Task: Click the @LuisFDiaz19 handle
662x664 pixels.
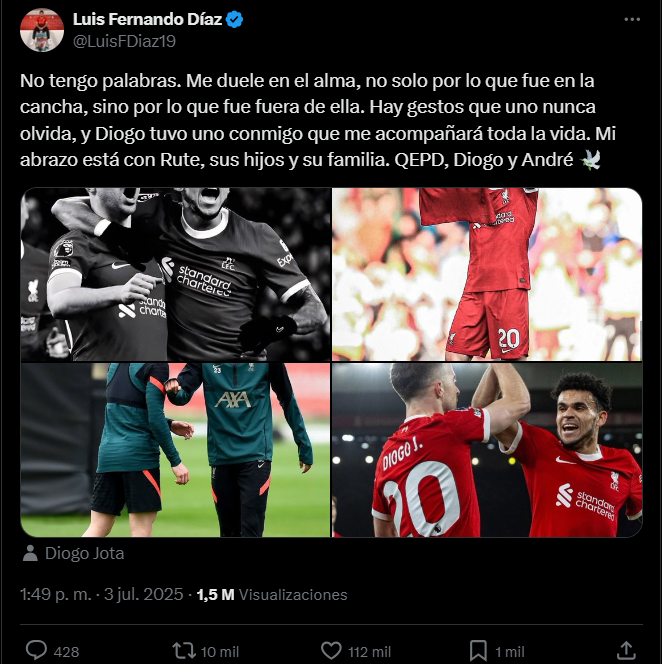Action: point(124,41)
